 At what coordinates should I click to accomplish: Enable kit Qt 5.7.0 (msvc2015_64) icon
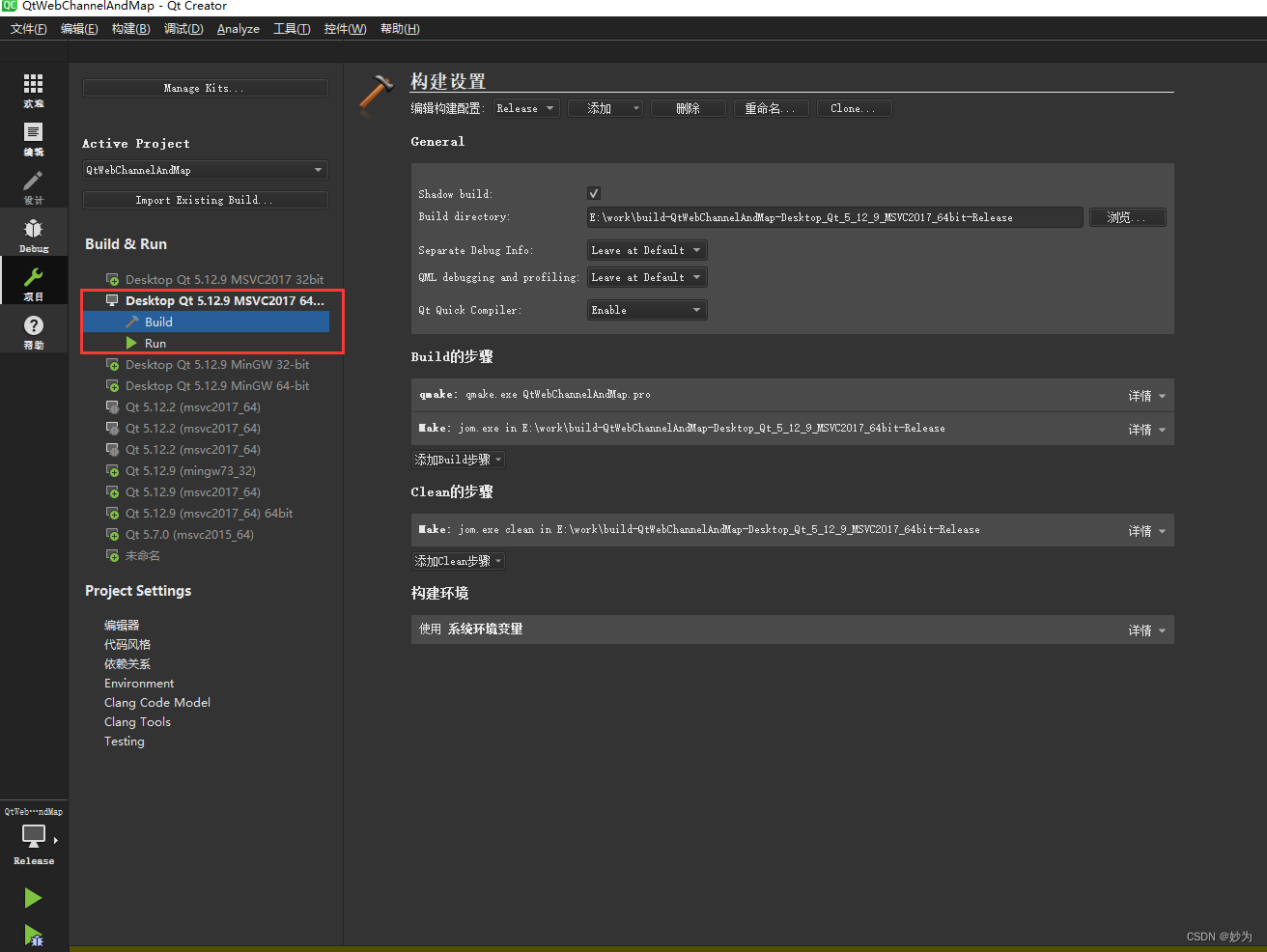(112, 535)
